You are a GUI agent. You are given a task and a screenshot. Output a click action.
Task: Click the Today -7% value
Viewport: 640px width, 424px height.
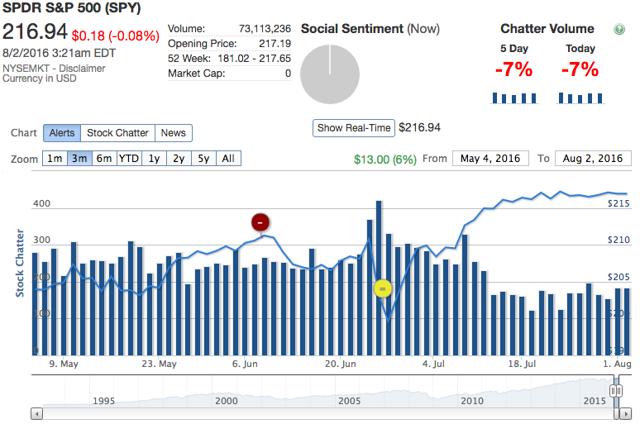(580, 69)
